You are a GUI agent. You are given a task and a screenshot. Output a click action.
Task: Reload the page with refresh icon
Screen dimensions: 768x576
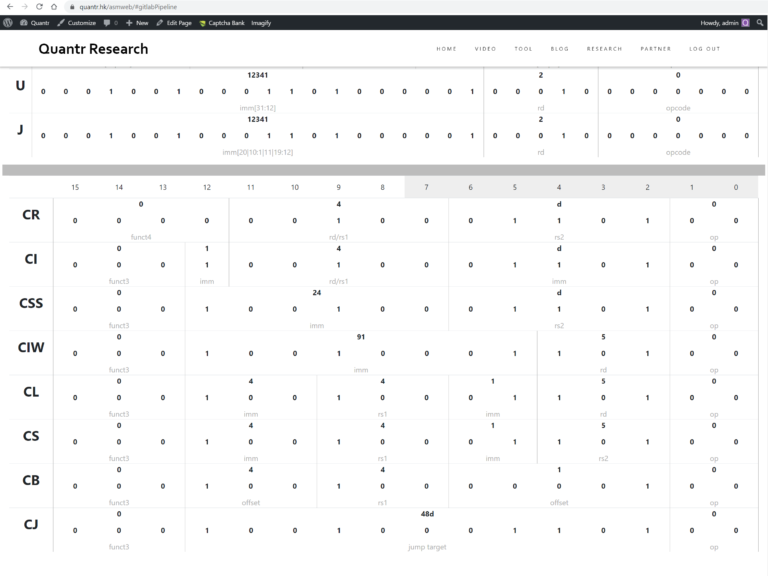click(x=39, y=7)
